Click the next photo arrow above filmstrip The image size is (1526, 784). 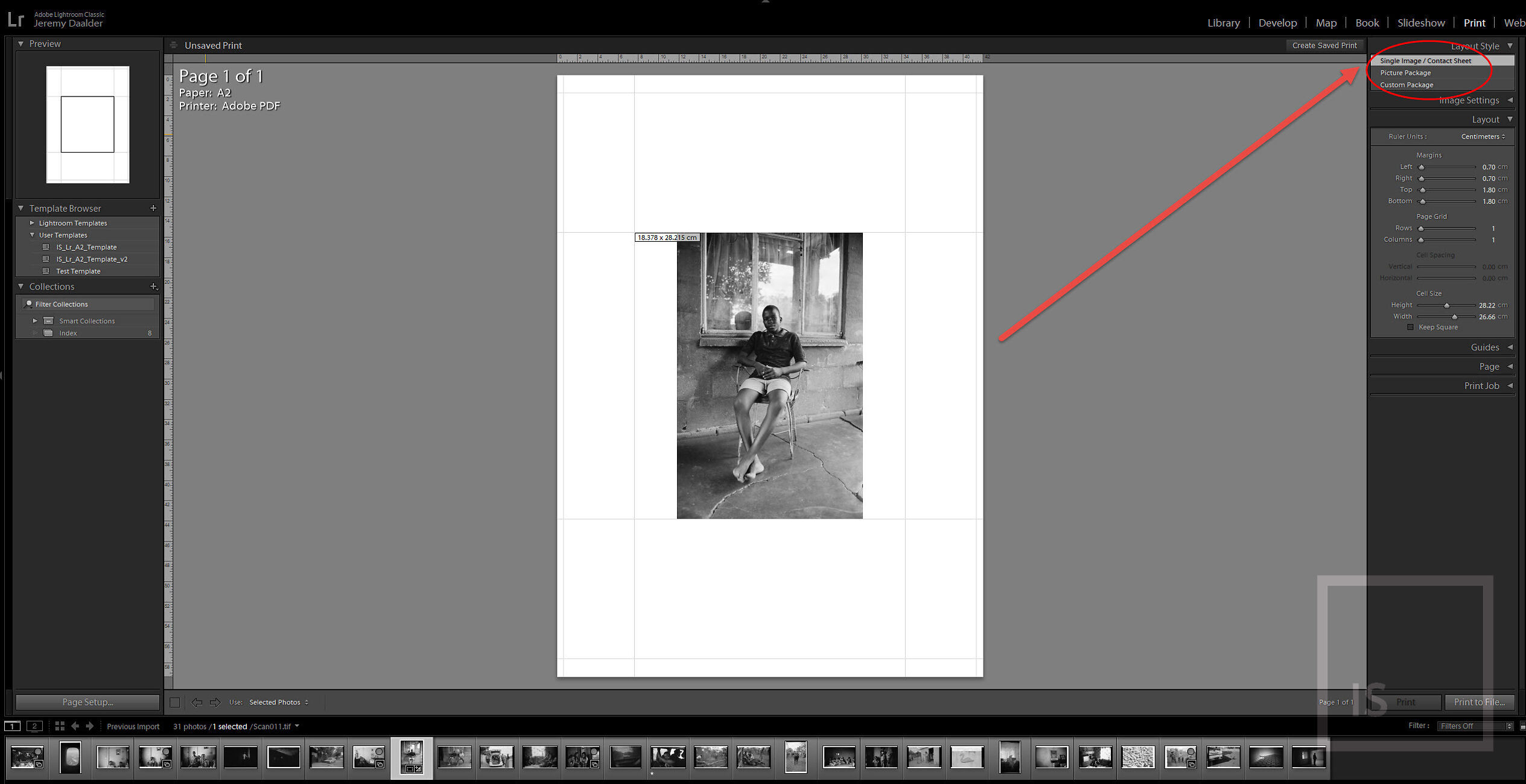pyautogui.click(x=91, y=726)
